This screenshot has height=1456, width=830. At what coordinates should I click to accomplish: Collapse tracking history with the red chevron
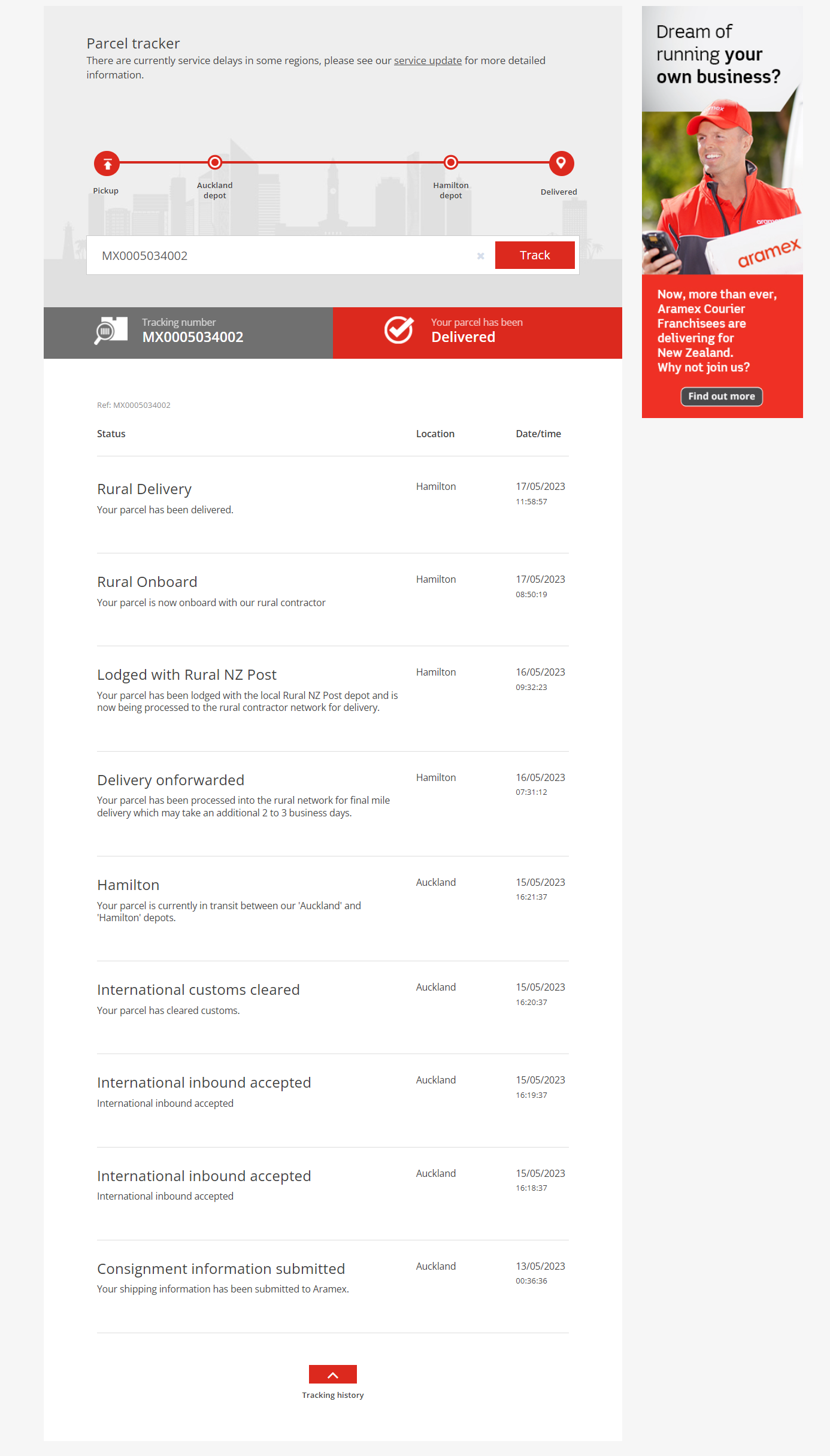[333, 1374]
